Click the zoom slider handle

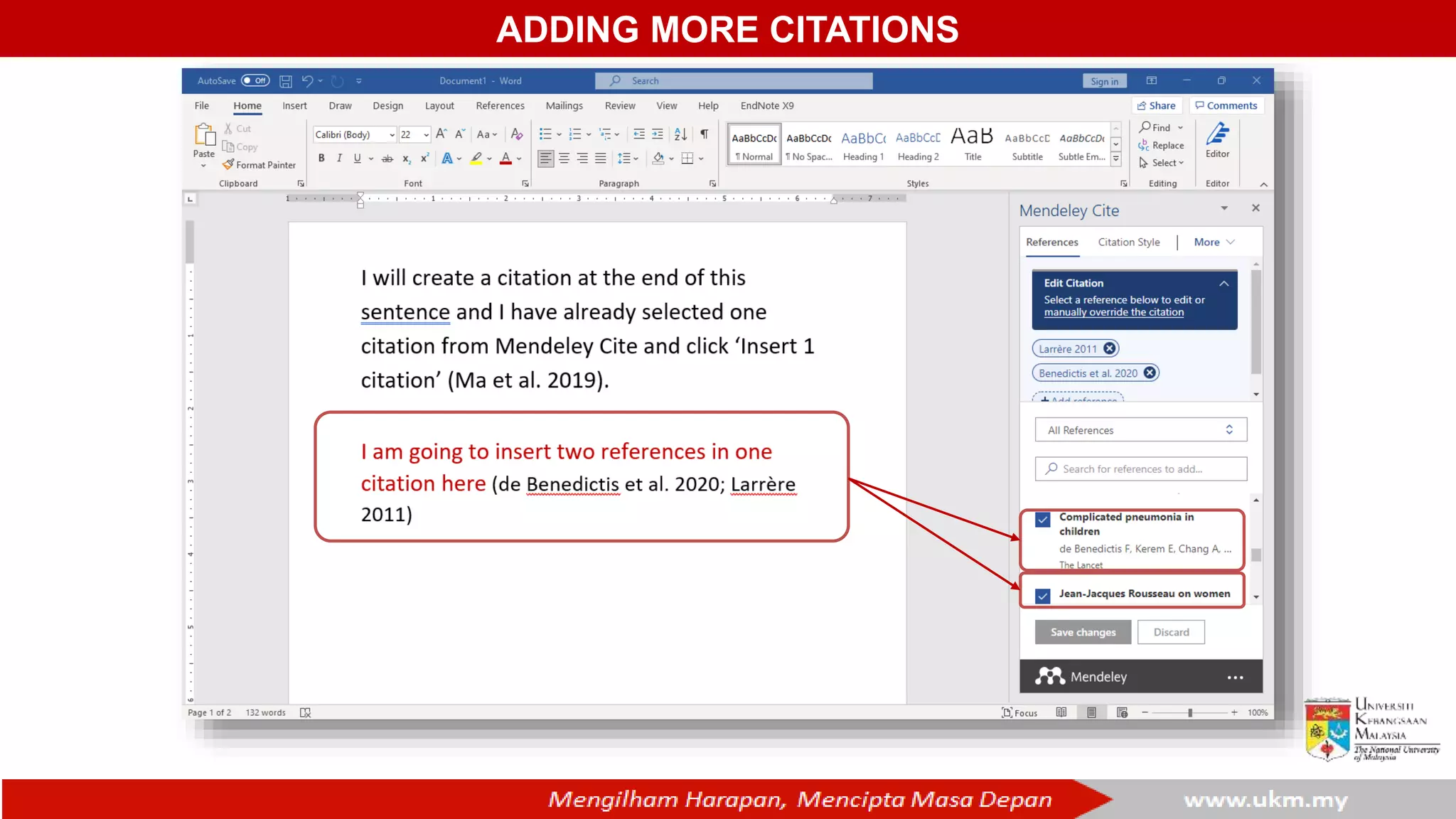click(x=1189, y=712)
